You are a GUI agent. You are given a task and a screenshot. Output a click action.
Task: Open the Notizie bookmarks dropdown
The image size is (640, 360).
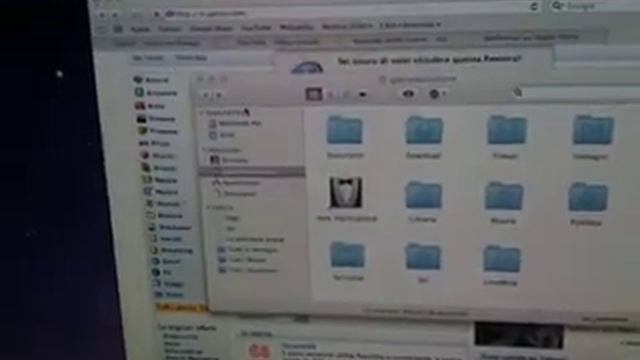coord(347,27)
